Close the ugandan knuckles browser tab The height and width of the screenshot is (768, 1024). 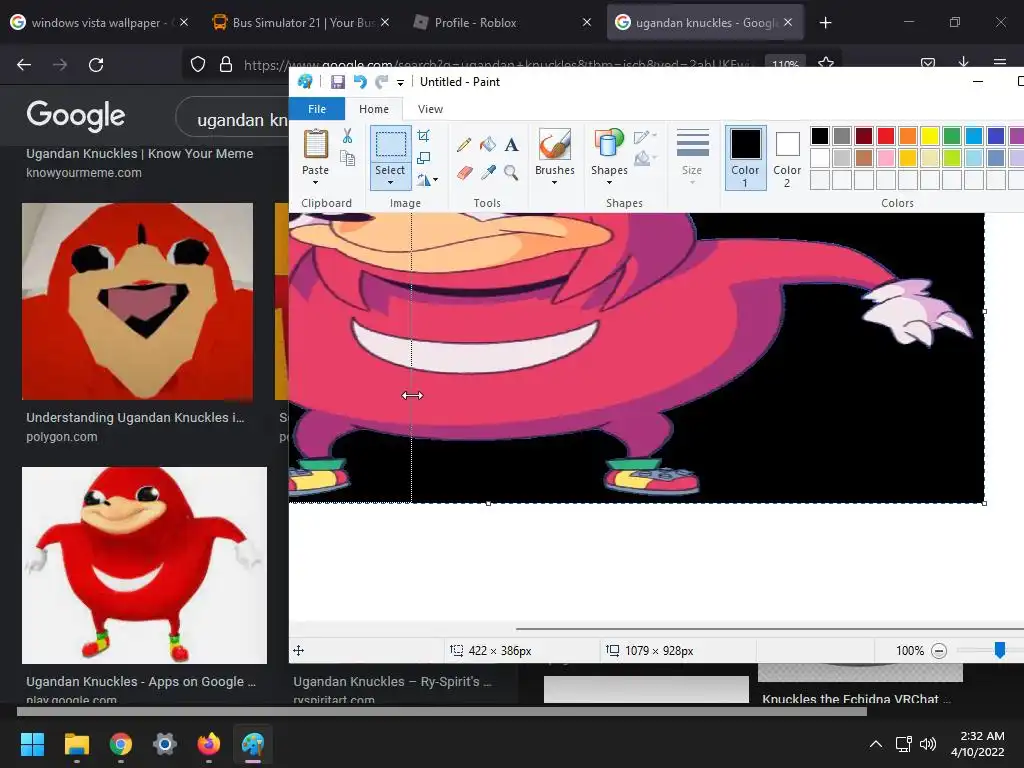788,22
